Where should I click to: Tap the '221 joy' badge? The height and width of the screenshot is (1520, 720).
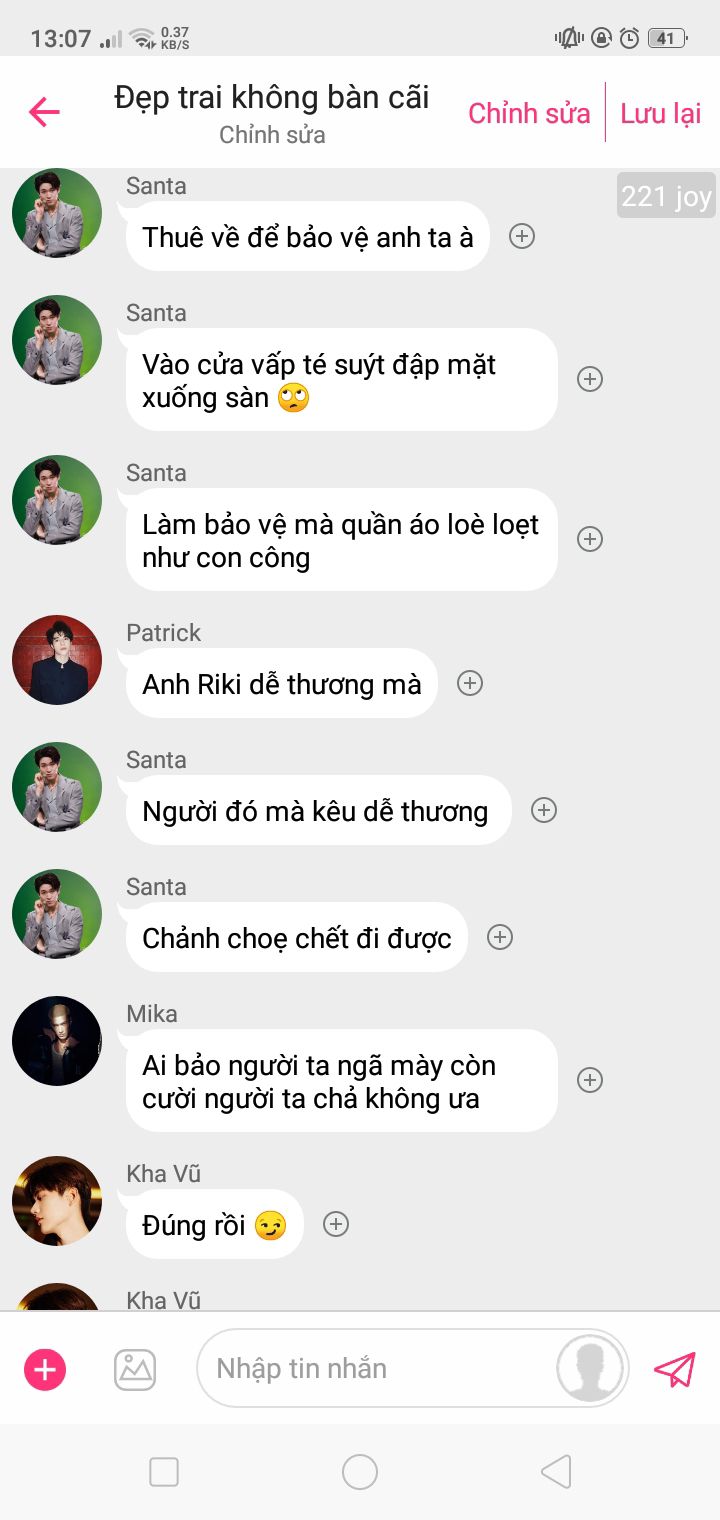point(666,196)
